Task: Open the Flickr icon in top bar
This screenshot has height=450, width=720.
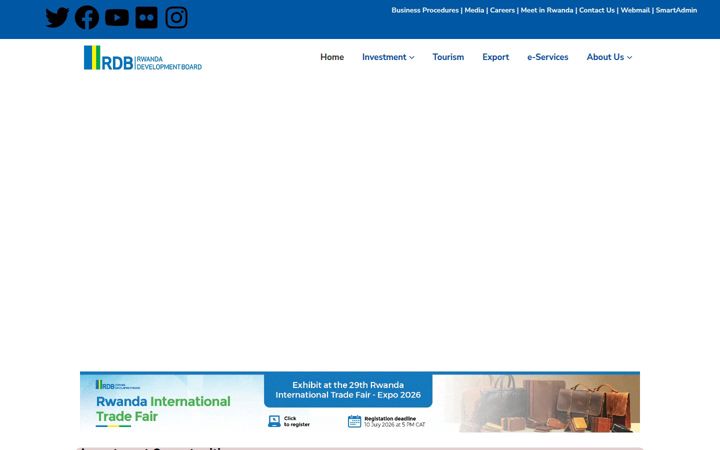Action: click(x=146, y=18)
